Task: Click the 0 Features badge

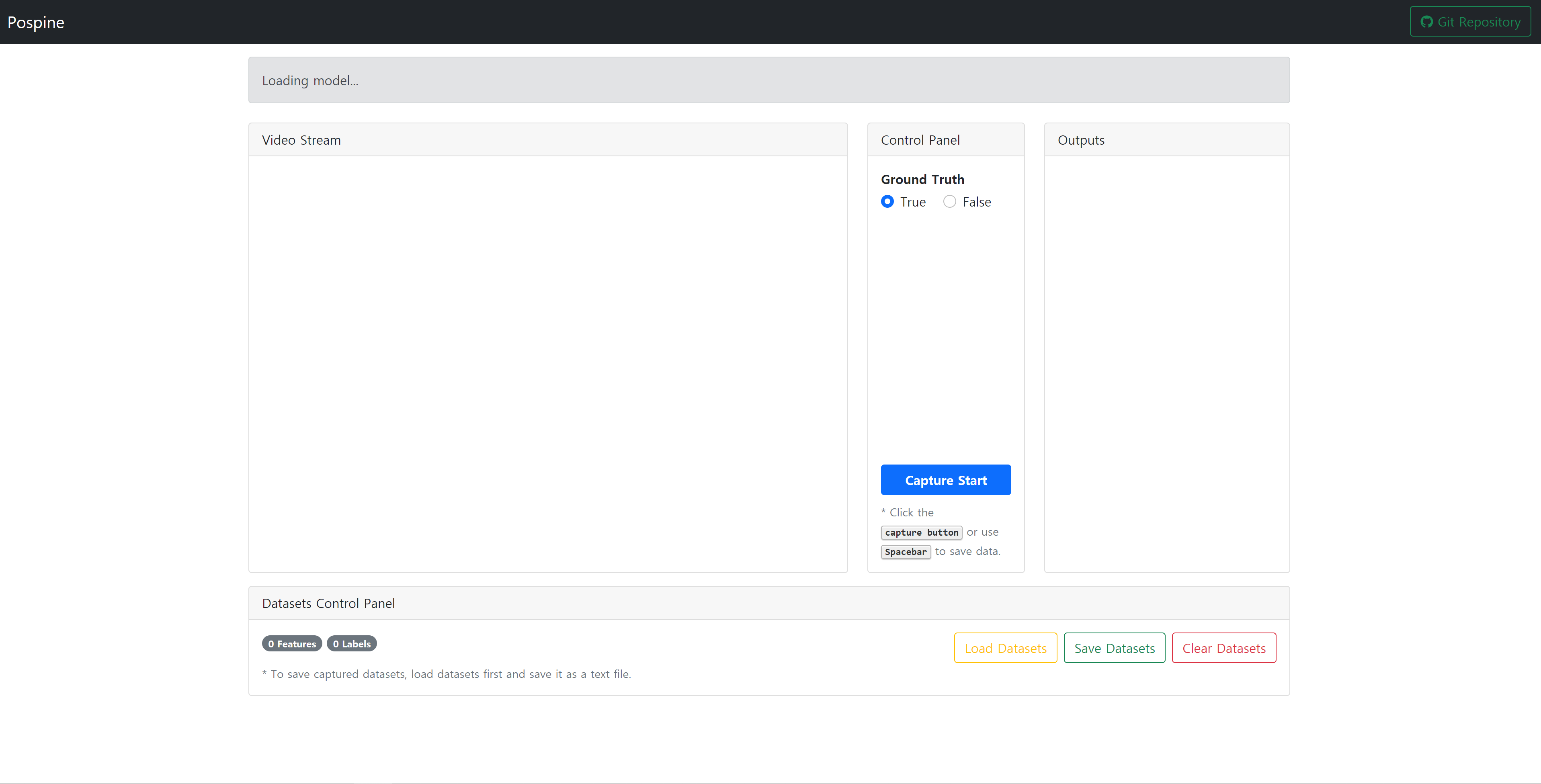Action: pyautogui.click(x=292, y=643)
